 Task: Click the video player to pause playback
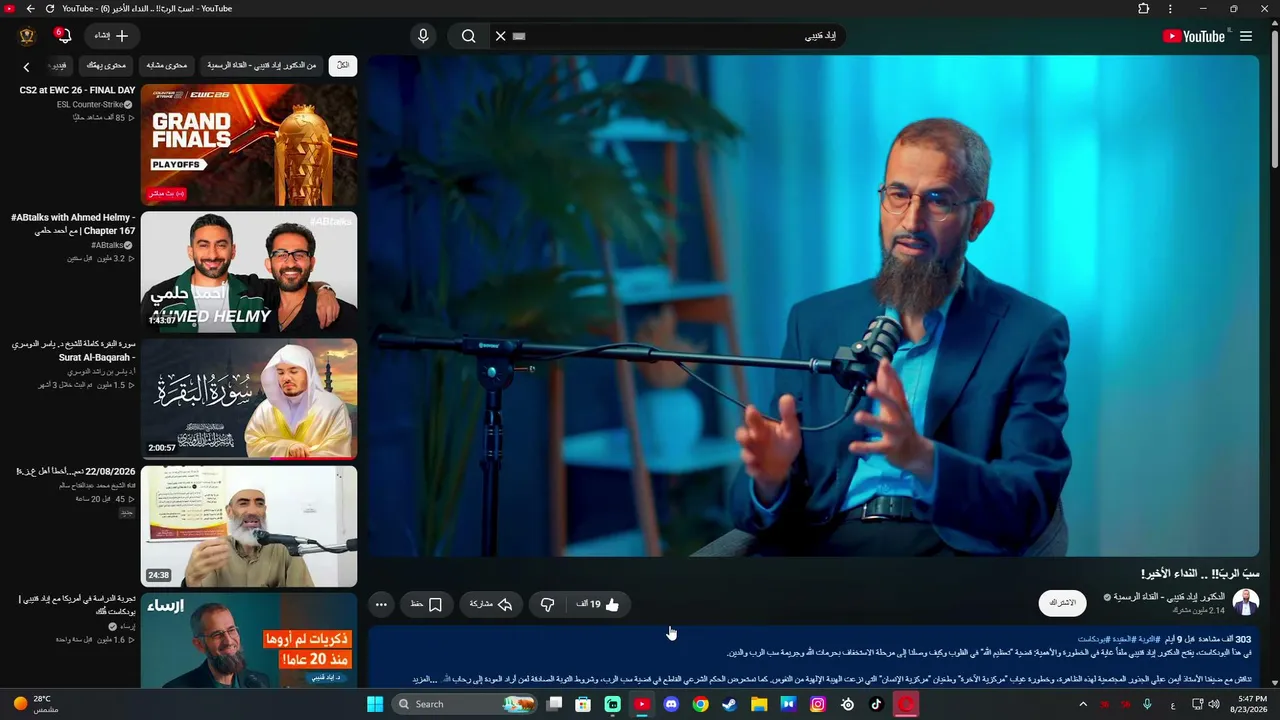[814, 306]
